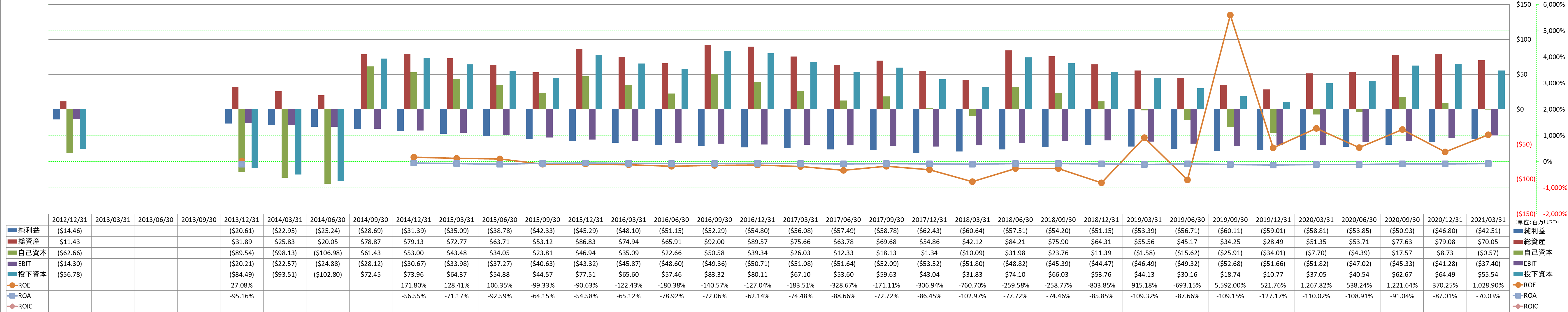This screenshot has width=1568, height=312.
Task: Click the 単位: 百万USD unit label
Action: 1537,222
